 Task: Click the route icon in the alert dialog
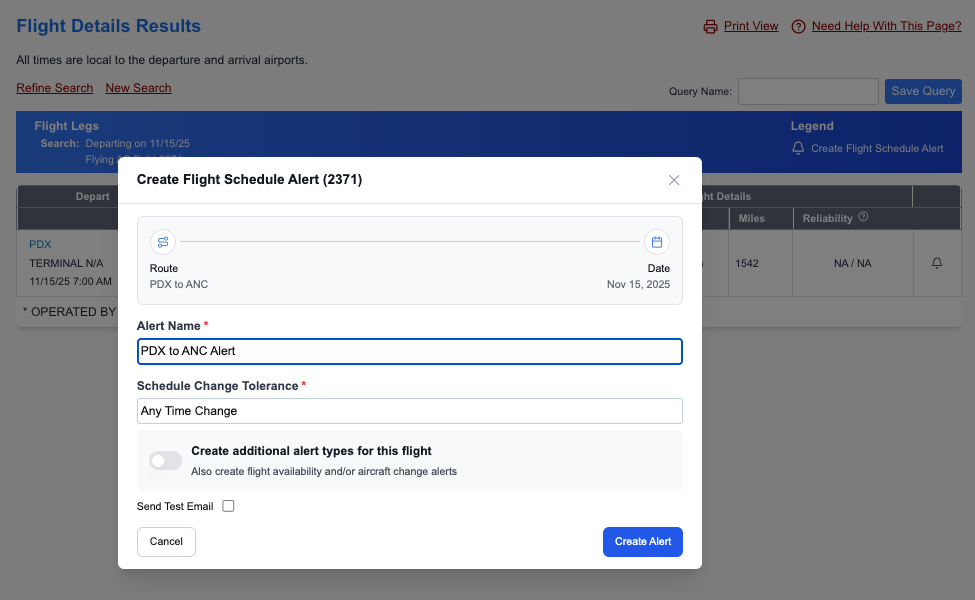(x=163, y=242)
